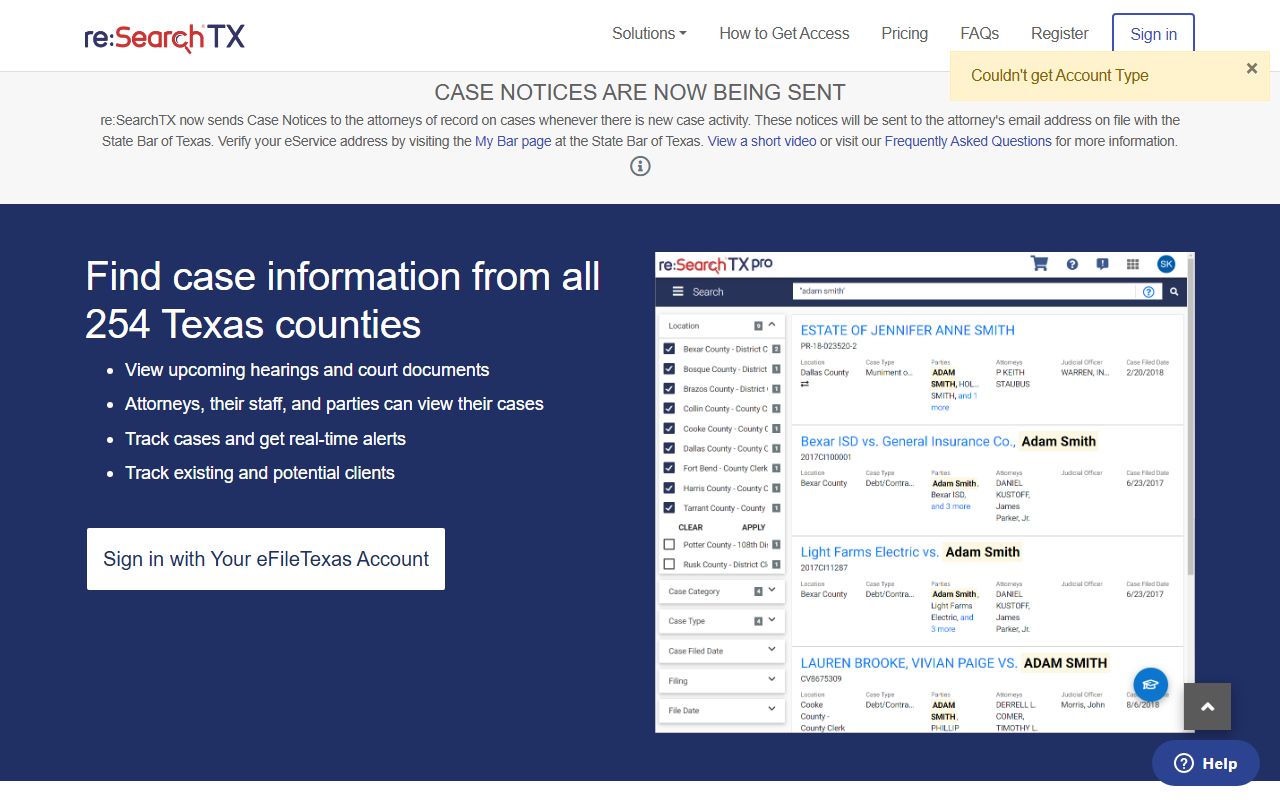Screen dimensions: 1280x800
Task: Open the Pricing page
Action: point(904,33)
